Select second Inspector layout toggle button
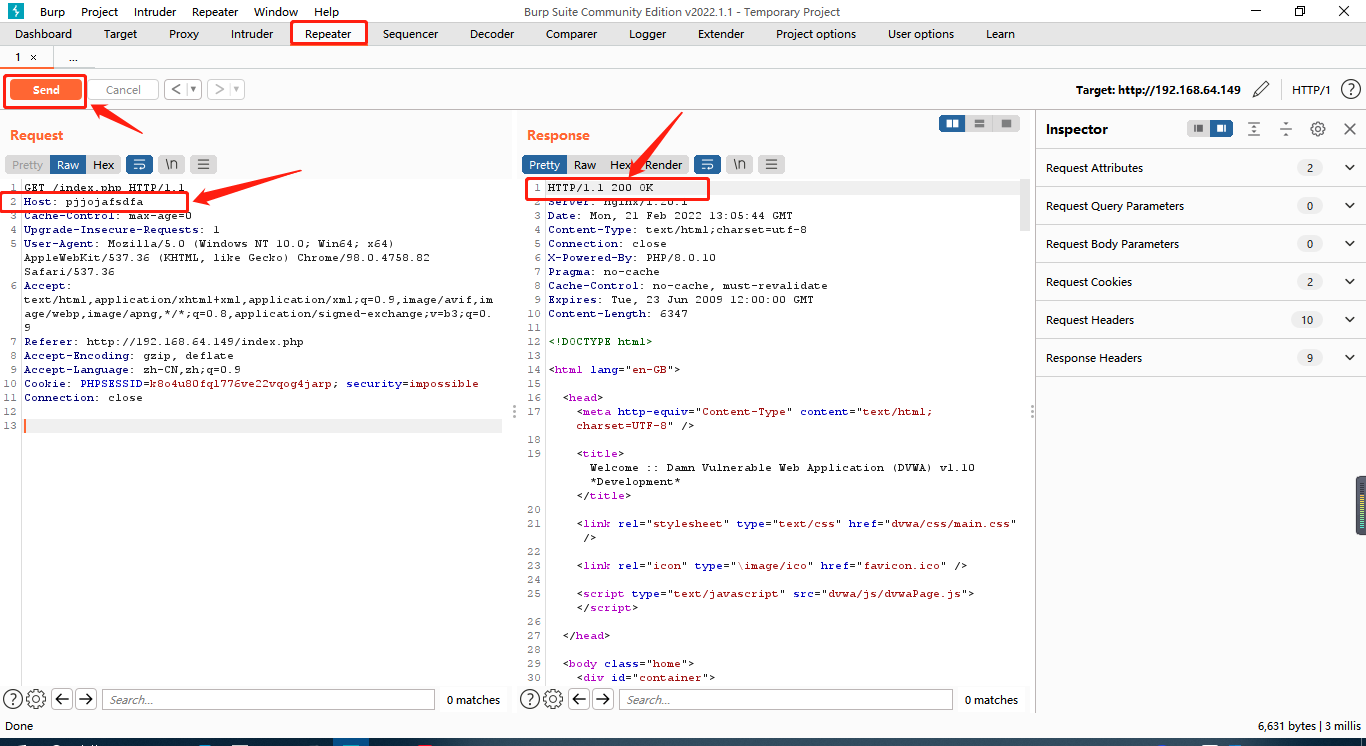Viewport: 1366px width, 746px height. click(x=1220, y=129)
